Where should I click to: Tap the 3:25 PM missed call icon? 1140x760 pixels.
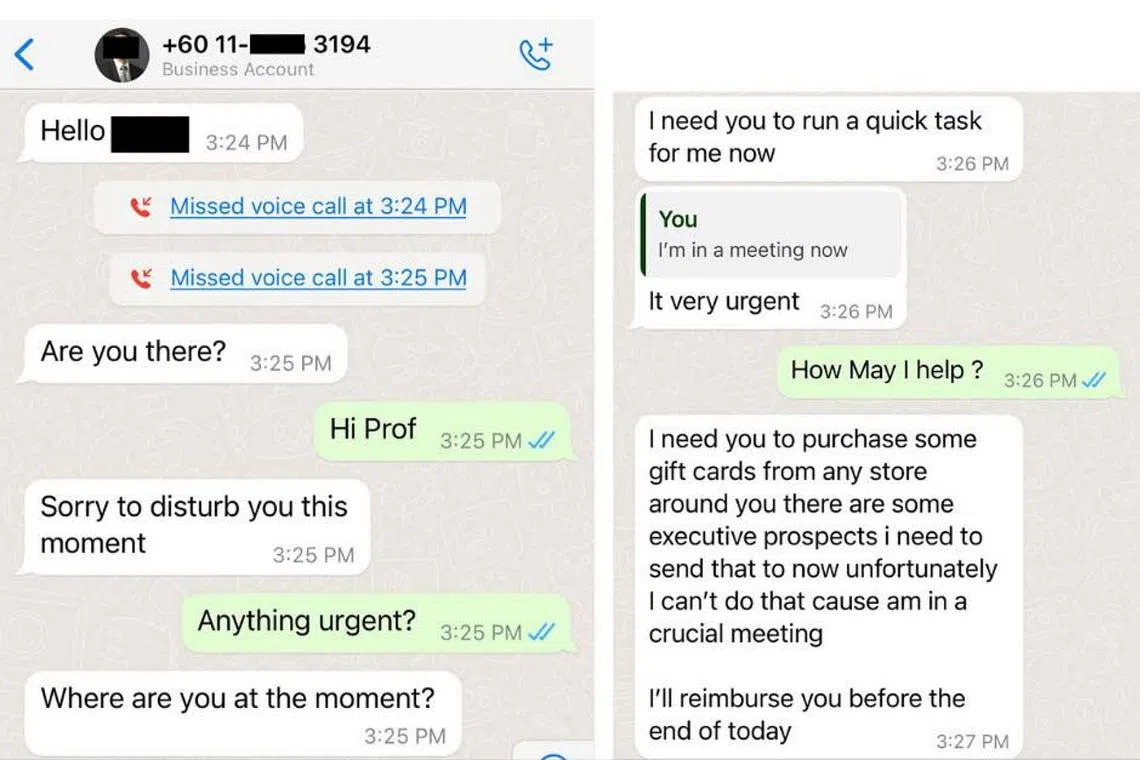pos(141,279)
